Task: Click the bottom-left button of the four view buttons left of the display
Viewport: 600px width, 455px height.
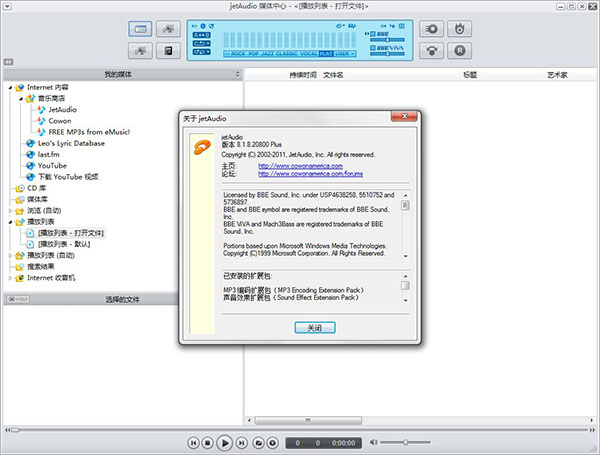Action: pos(140,51)
